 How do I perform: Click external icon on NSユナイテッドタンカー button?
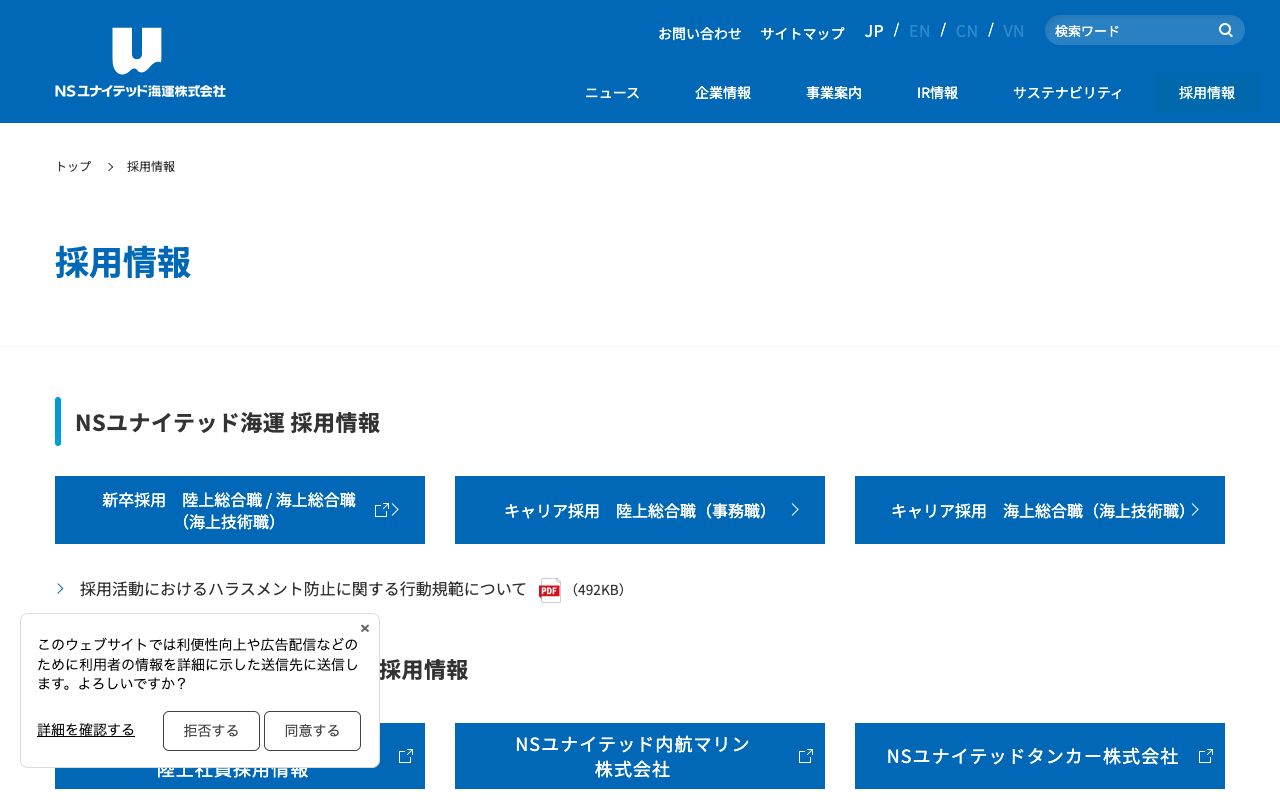tap(1206, 756)
